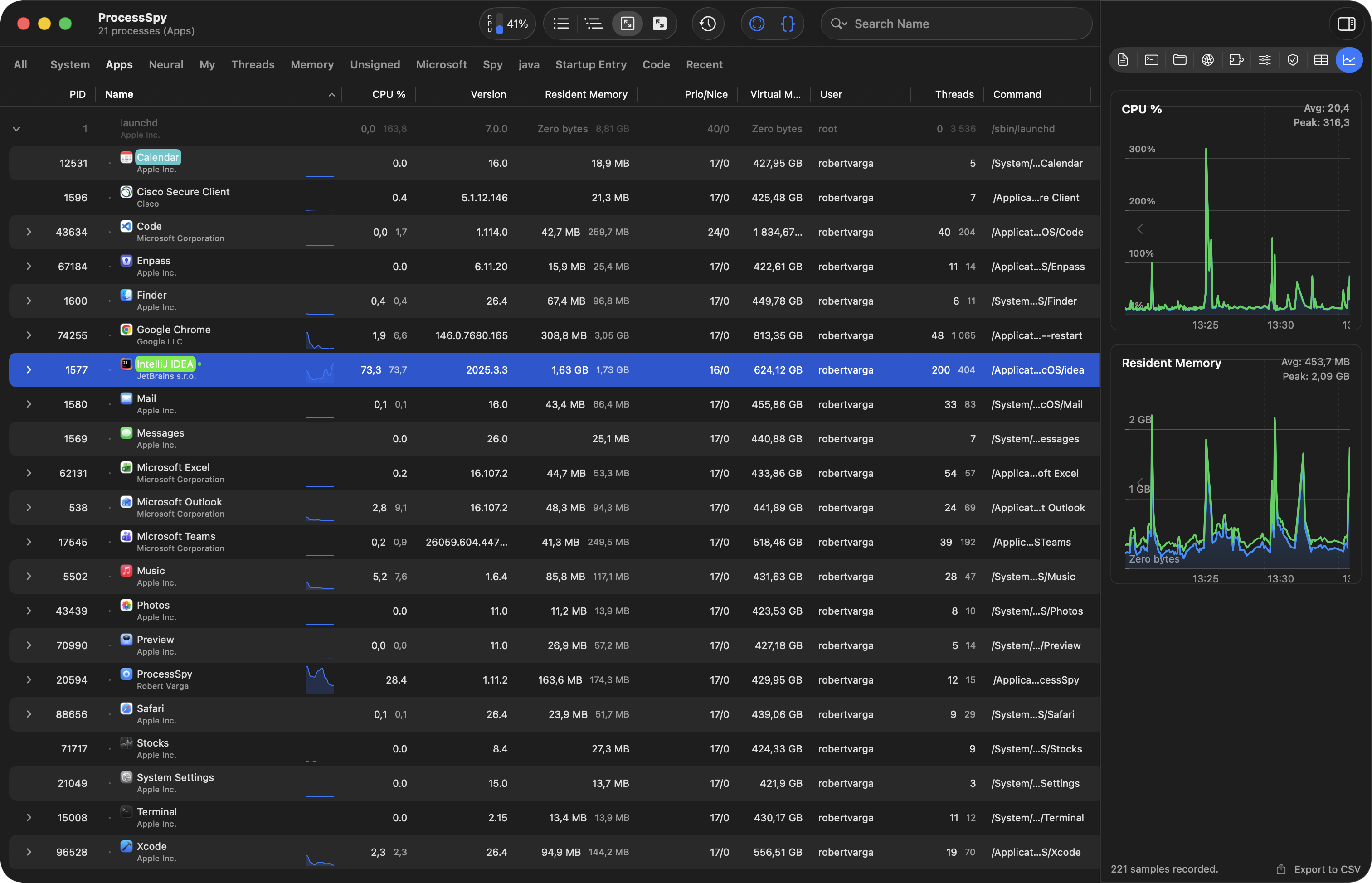Image resolution: width=1372 pixels, height=883 pixels.
Task: Expand the ProcessSpy process row
Action: [x=29, y=680]
